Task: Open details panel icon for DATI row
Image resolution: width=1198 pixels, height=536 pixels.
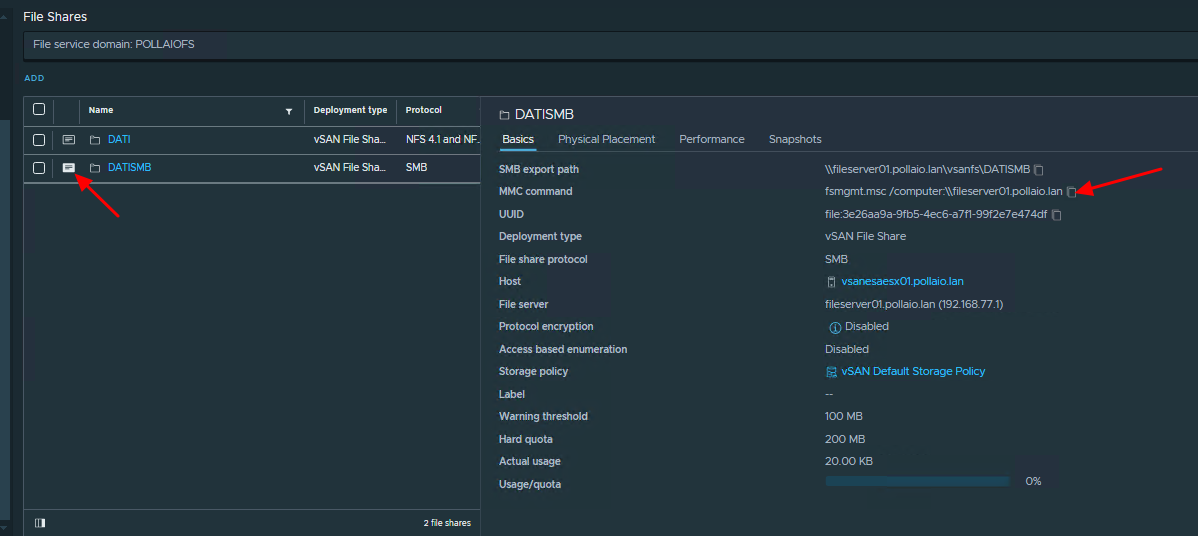Action: coord(69,140)
